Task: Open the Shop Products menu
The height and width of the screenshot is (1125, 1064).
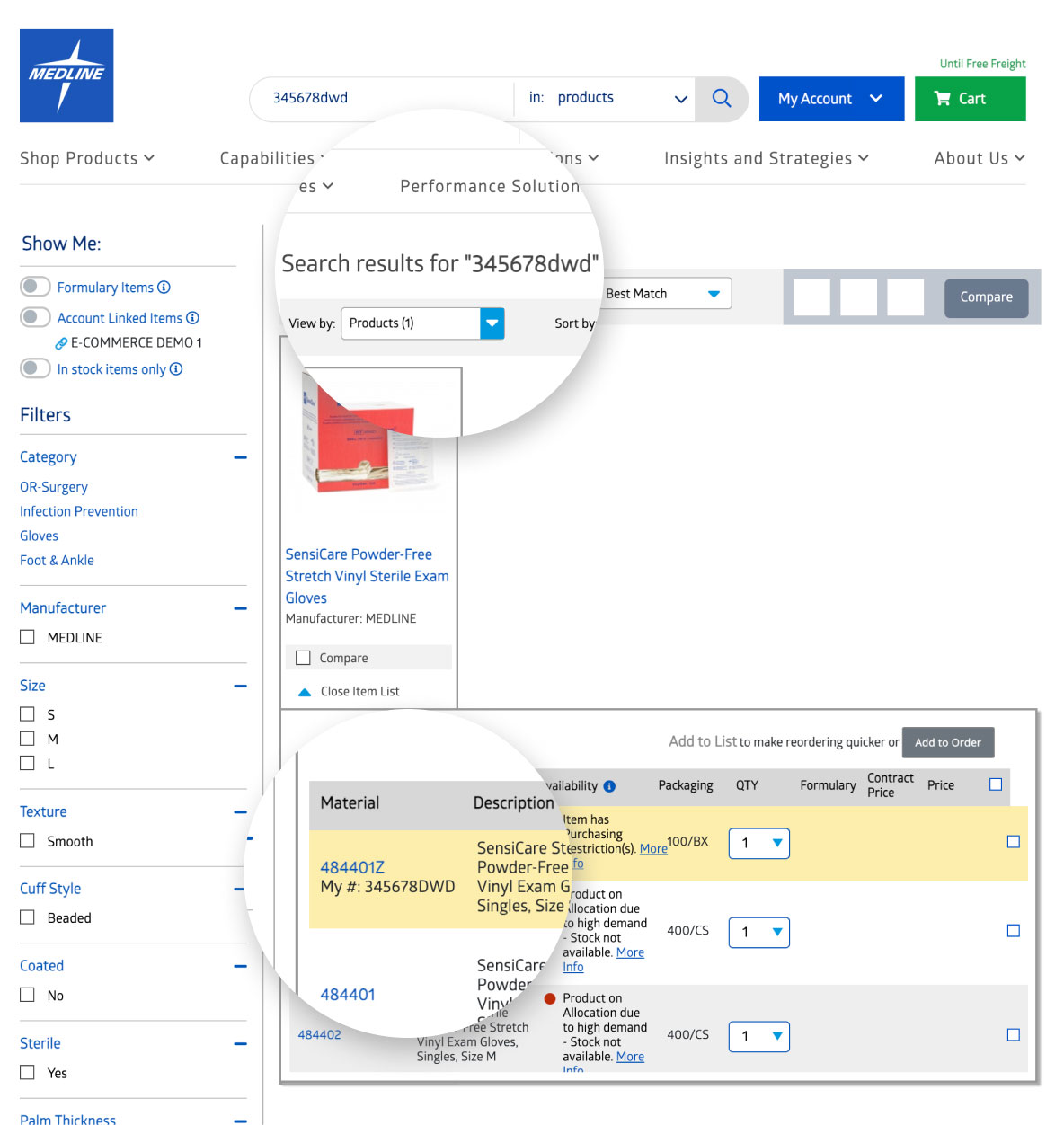Action: pyautogui.click(x=87, y=158)
